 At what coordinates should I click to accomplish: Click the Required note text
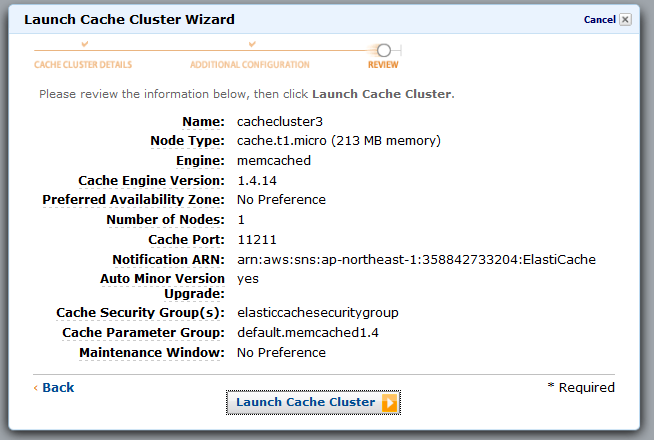pyautogui.click(x=581, y=387)
